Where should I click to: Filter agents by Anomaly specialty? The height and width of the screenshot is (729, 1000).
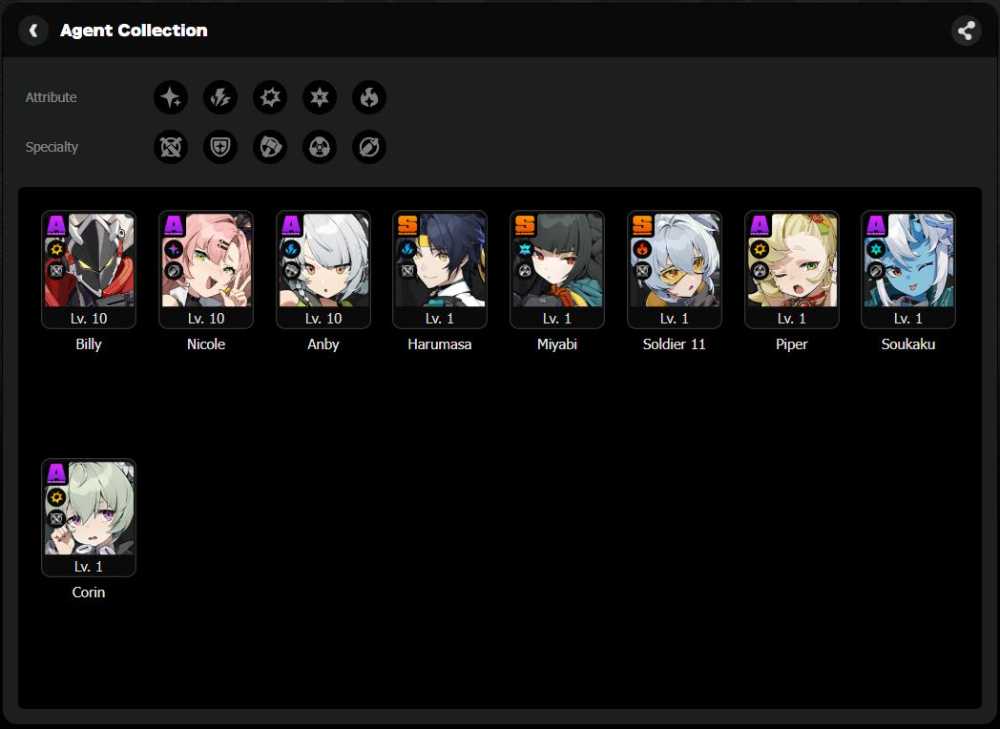point(320,147)
